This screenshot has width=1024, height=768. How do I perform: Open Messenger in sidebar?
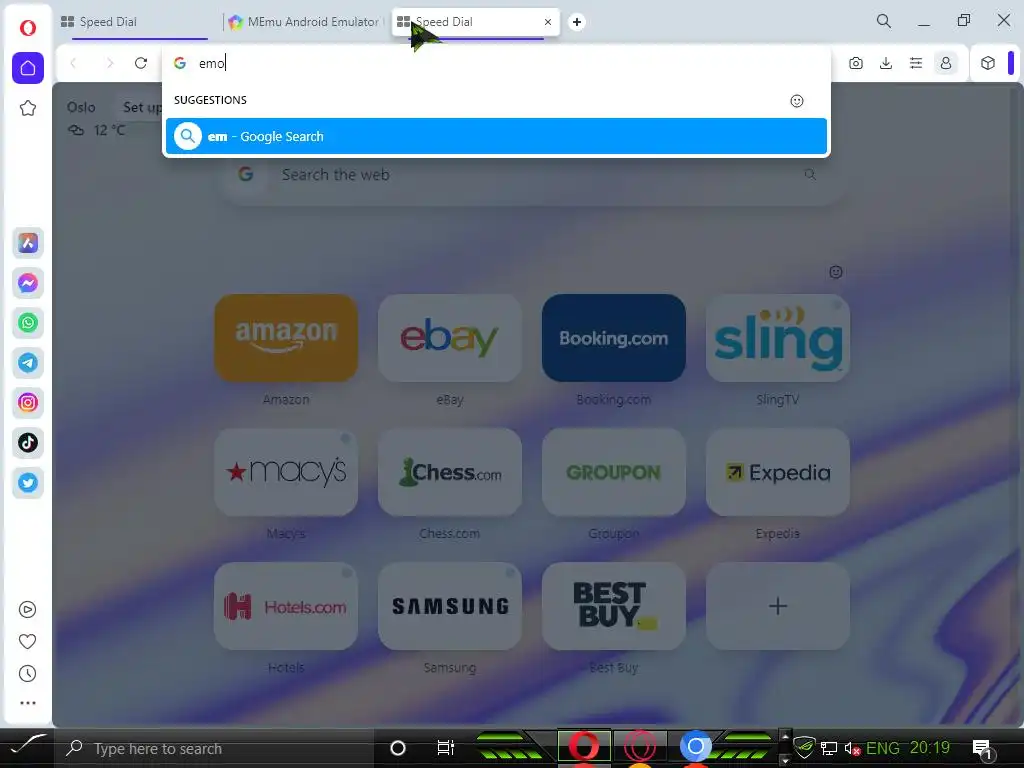coord(28,283)
